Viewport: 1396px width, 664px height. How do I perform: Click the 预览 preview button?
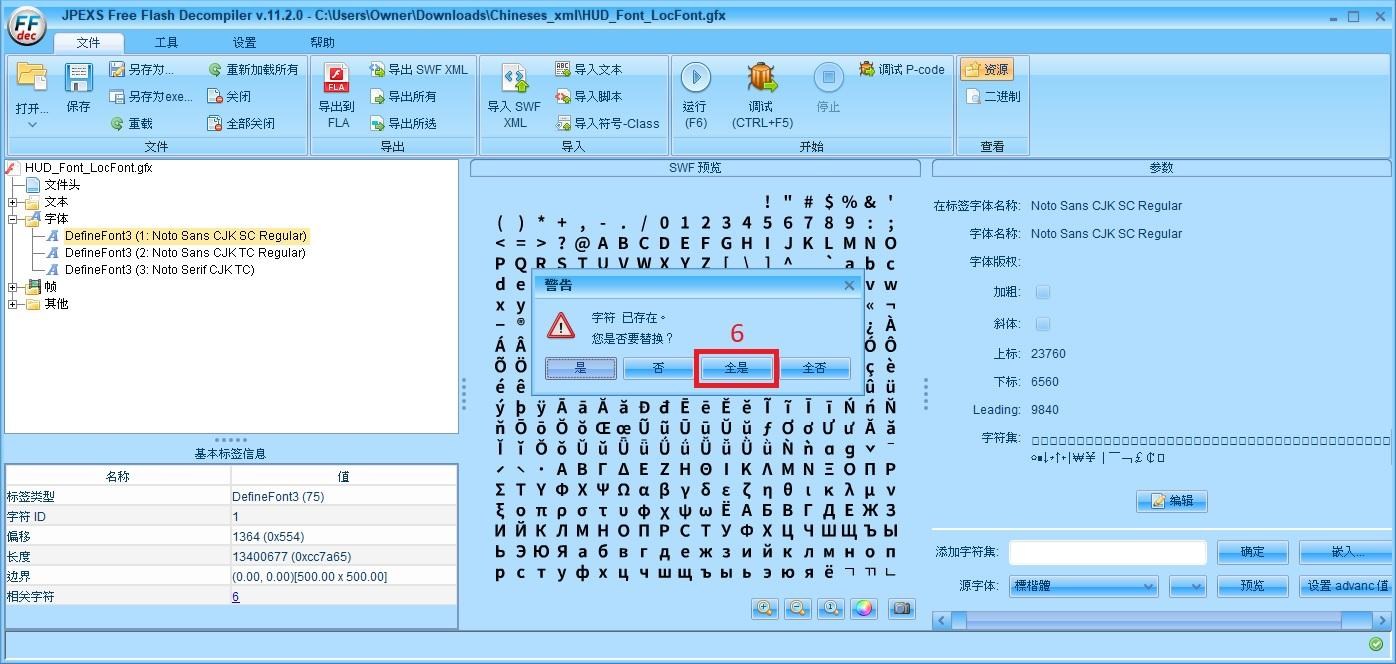pos(1252,586)
